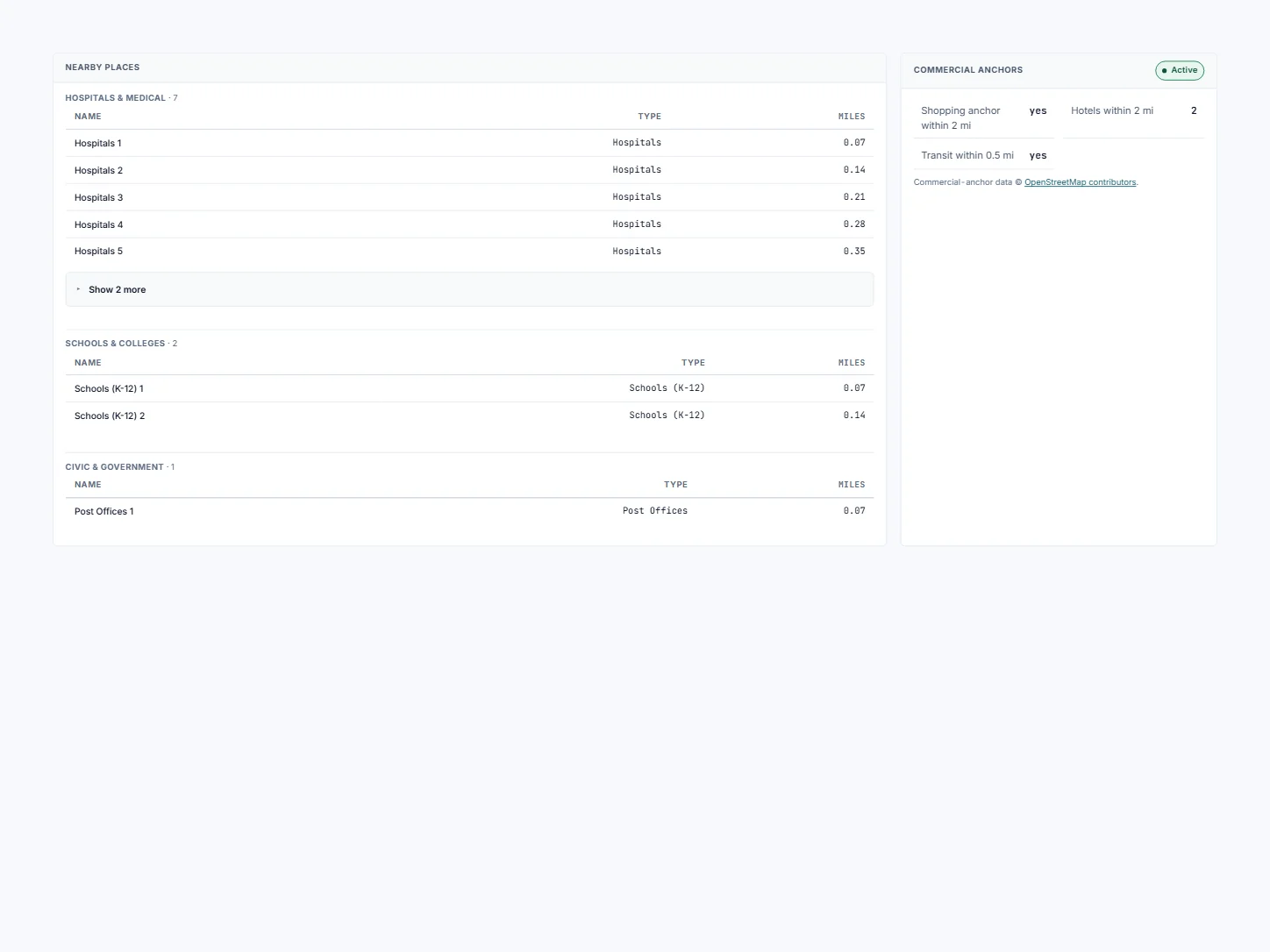Click the Transit within 0.5 mi label
This screenshot has width=1270, height=952.
tap(967, 155)
